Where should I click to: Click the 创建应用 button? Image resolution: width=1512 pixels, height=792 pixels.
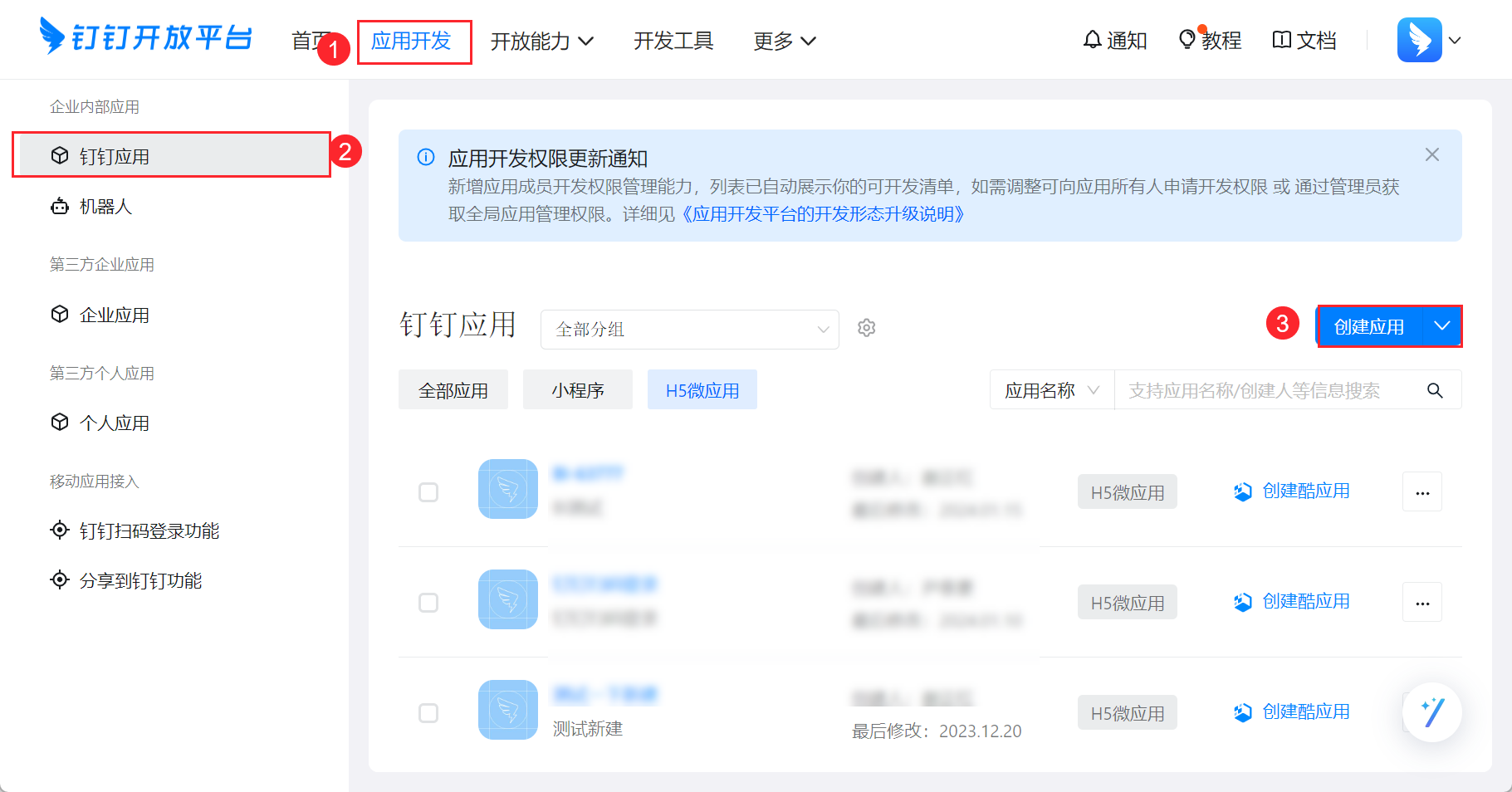point(1370,326)
